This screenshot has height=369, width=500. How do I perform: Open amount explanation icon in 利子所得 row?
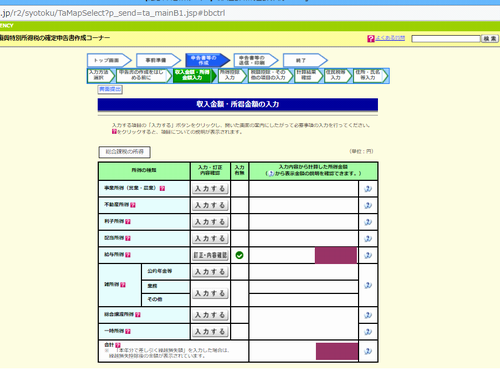click(x=368, y=222)
